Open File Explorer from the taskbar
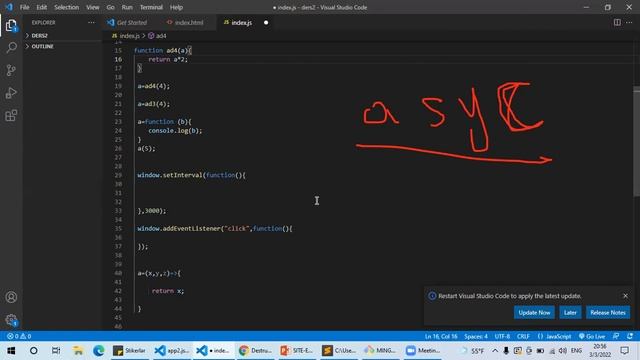This screenshot has height=360, width=640. pos(78,351)
